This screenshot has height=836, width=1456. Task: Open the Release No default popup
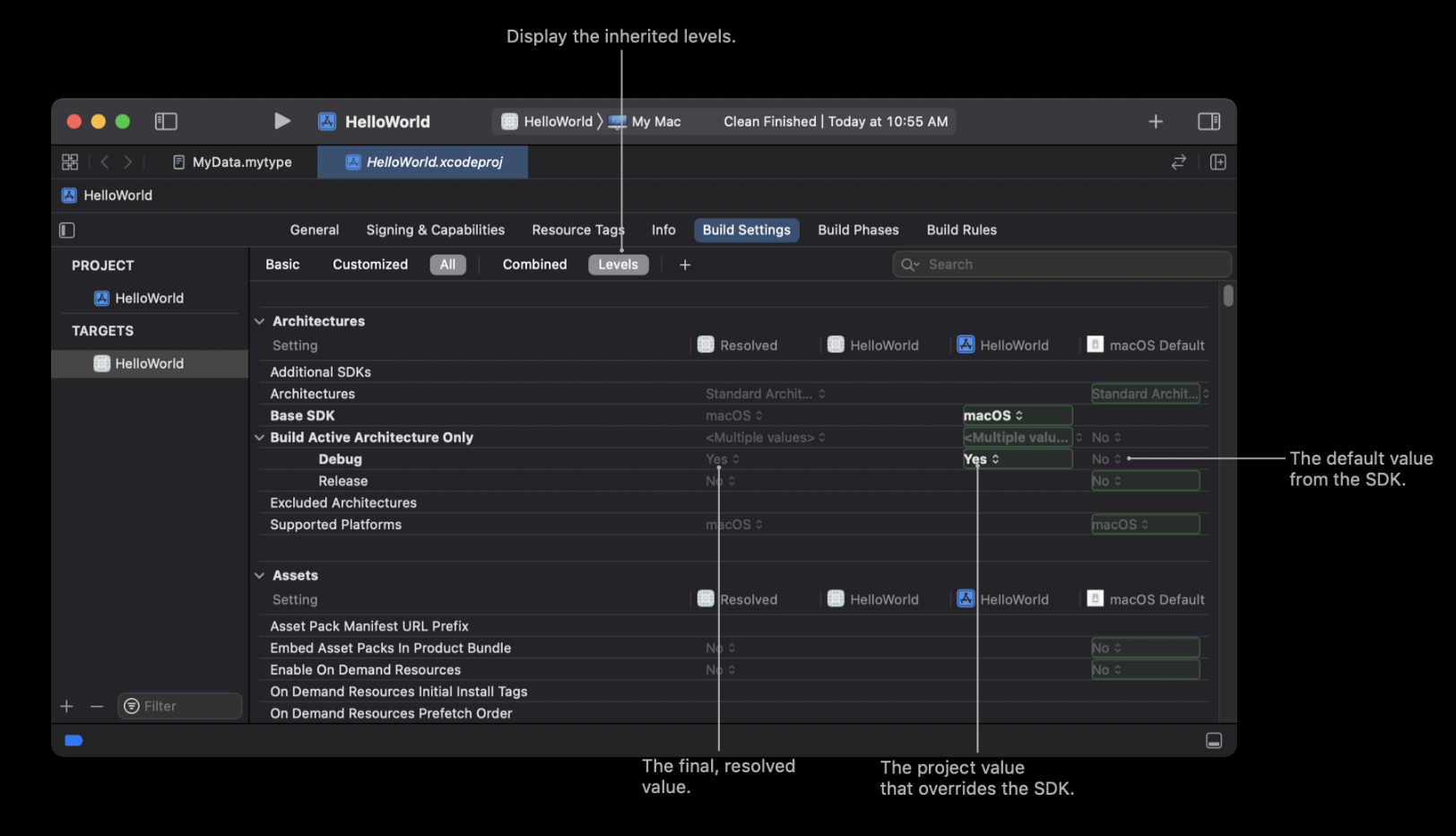pyautogui.click(x=1145, y=481)
